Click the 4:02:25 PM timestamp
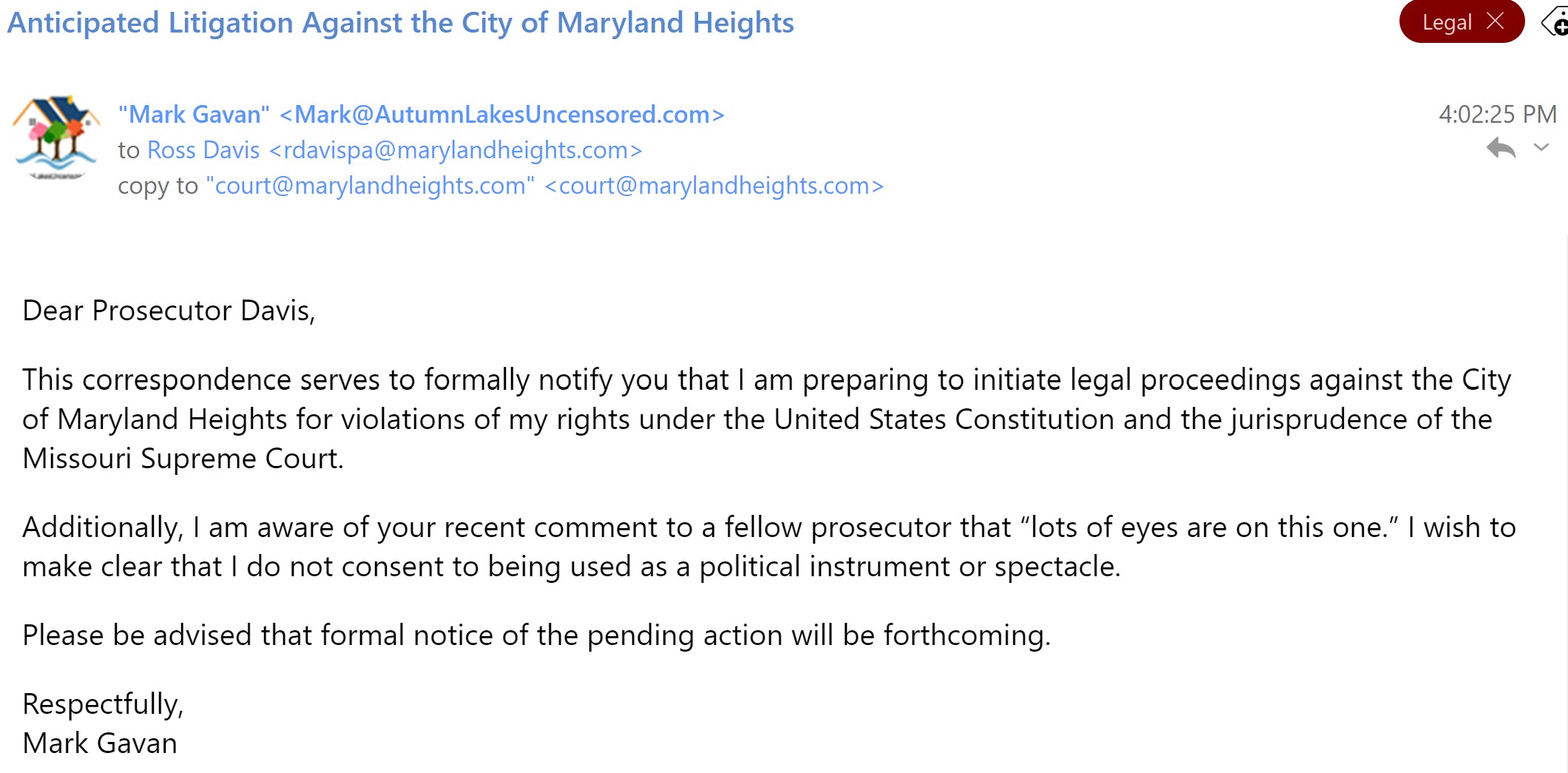1568x773 pixels. (x=1497, y=114)
